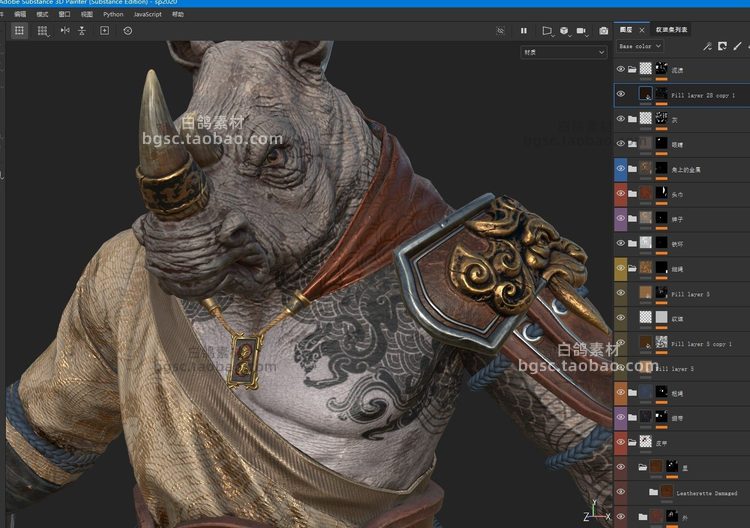
Task: Open the 3D cube display mode icon
Action: coord(565,31)
